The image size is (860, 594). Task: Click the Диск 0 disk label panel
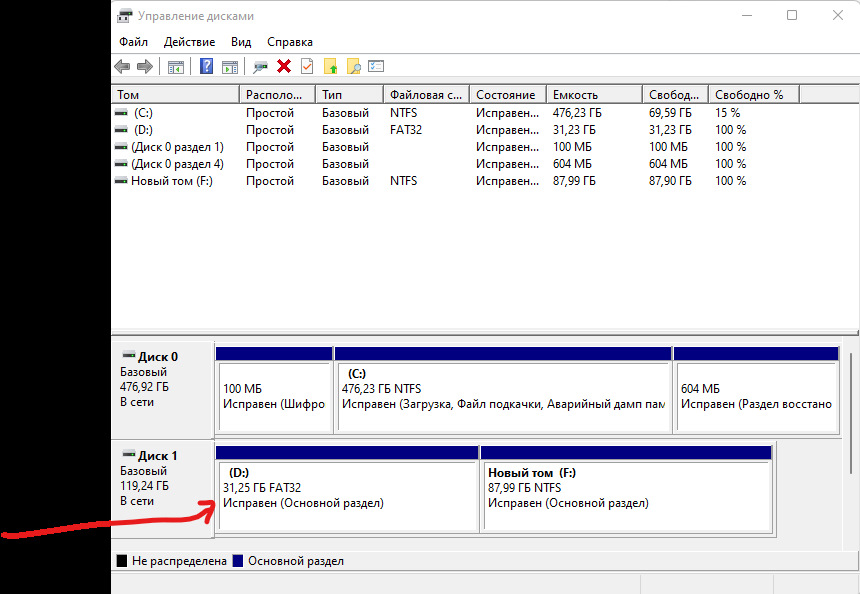[x=162, y=389]
